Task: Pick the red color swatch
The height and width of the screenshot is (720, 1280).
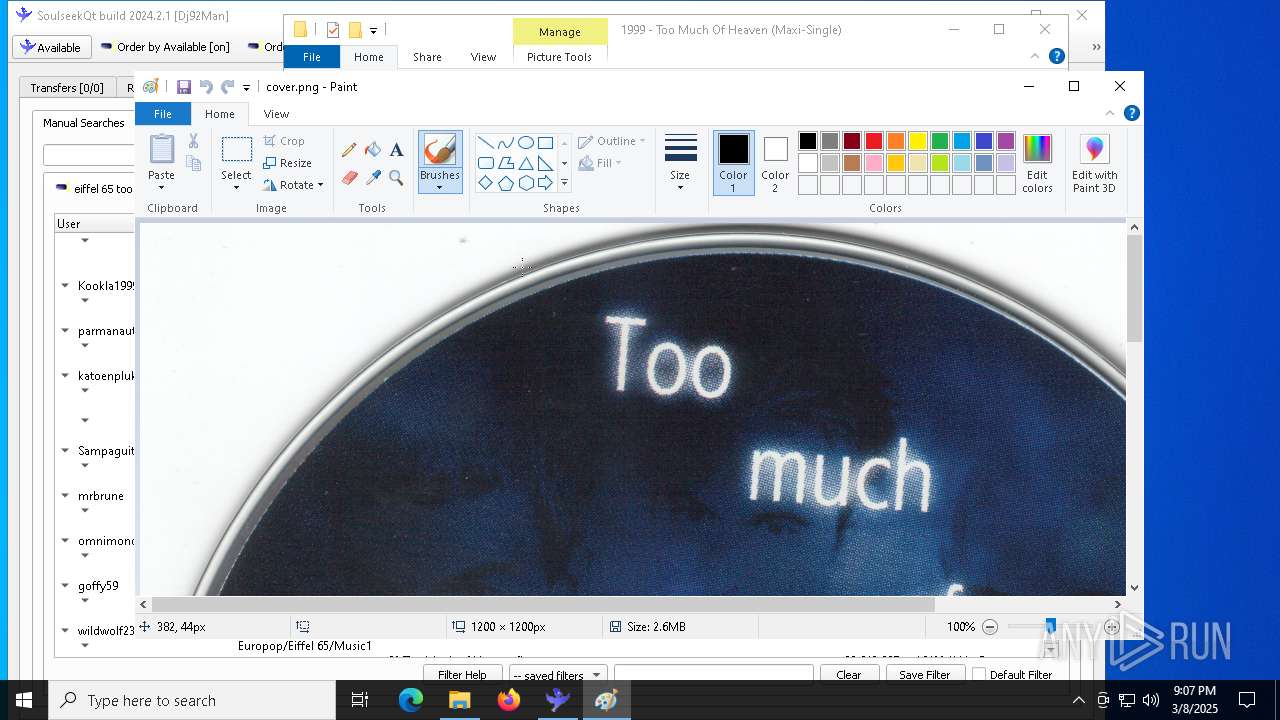Action: coord(874,141)
